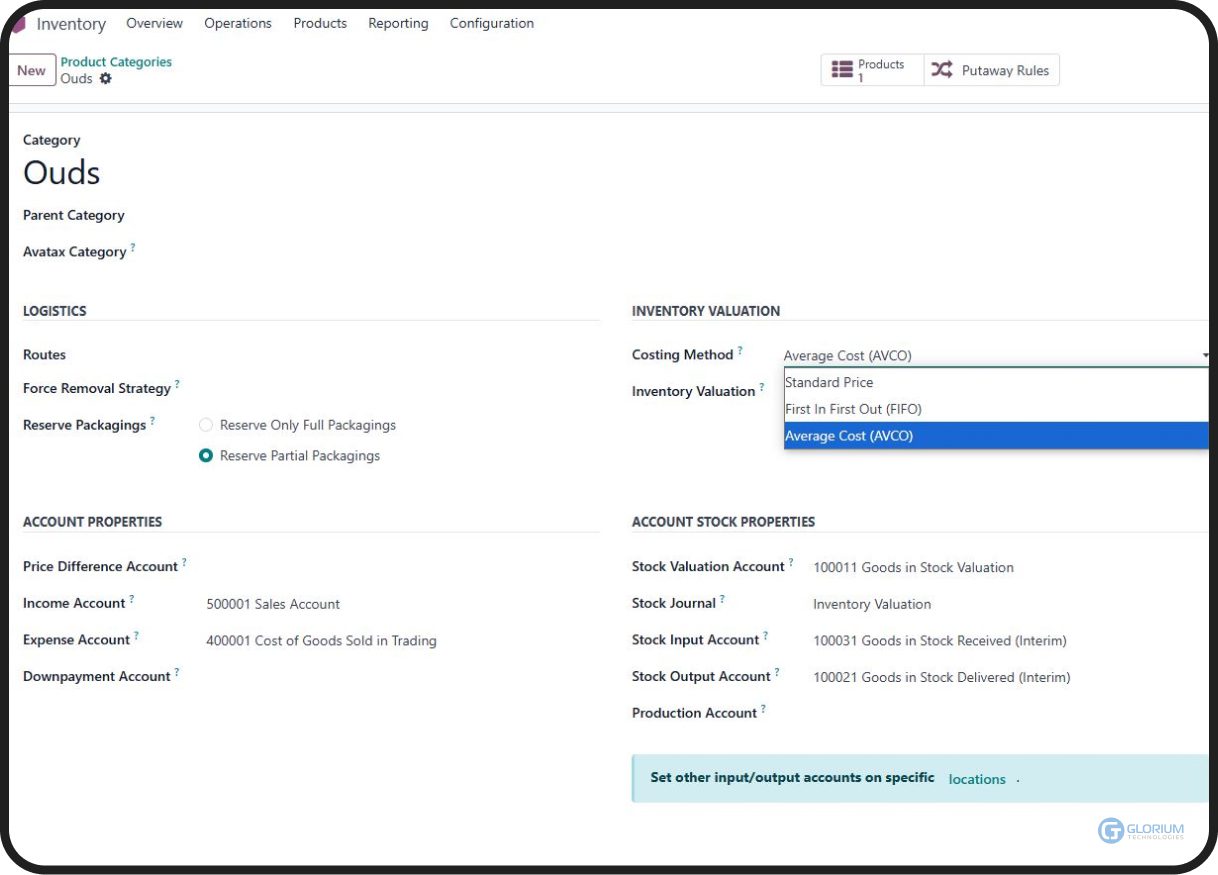Viewport: 1218px width, 875px height.
Task: Follow the locations link in info banner
Action: pyautogui.click(x=976, y=779)
